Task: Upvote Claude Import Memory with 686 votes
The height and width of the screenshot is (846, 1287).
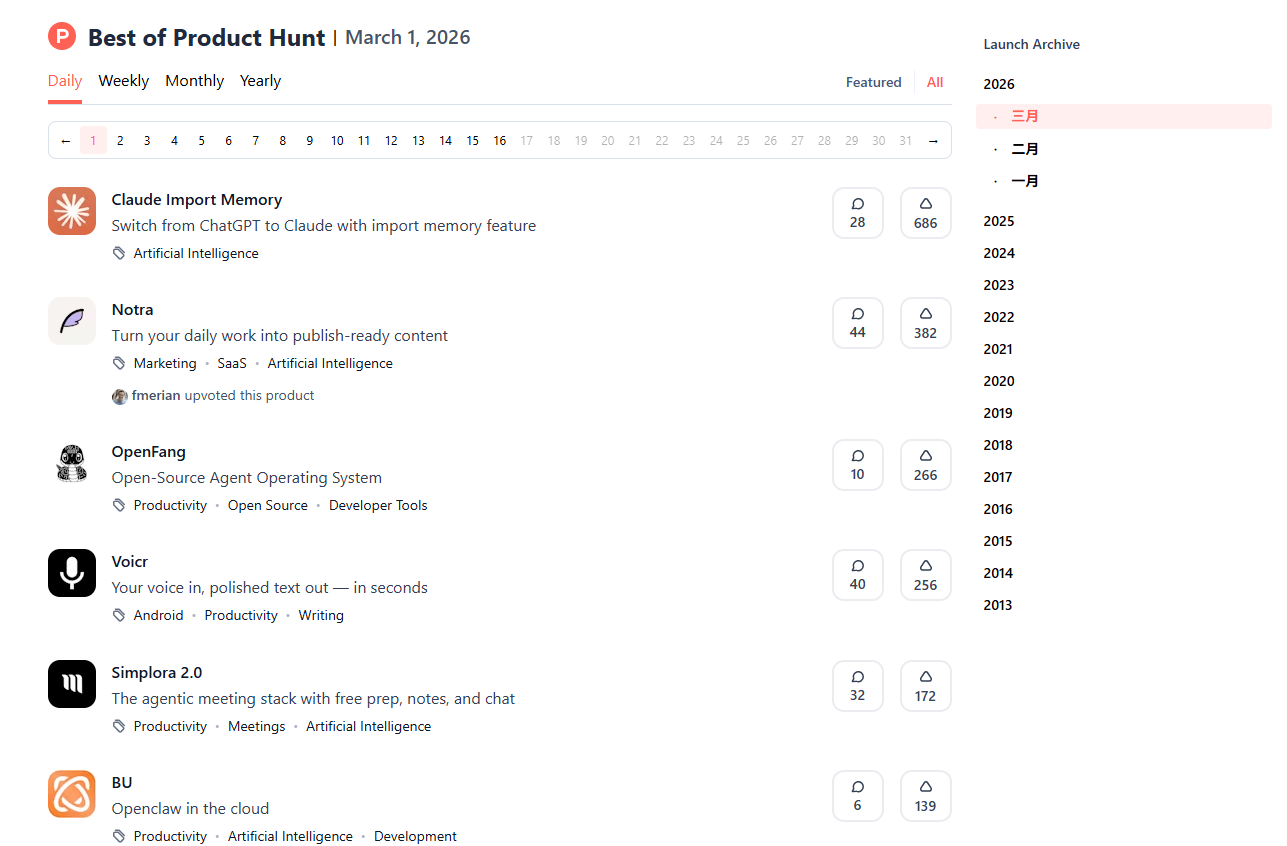Action: click(925, 213)
